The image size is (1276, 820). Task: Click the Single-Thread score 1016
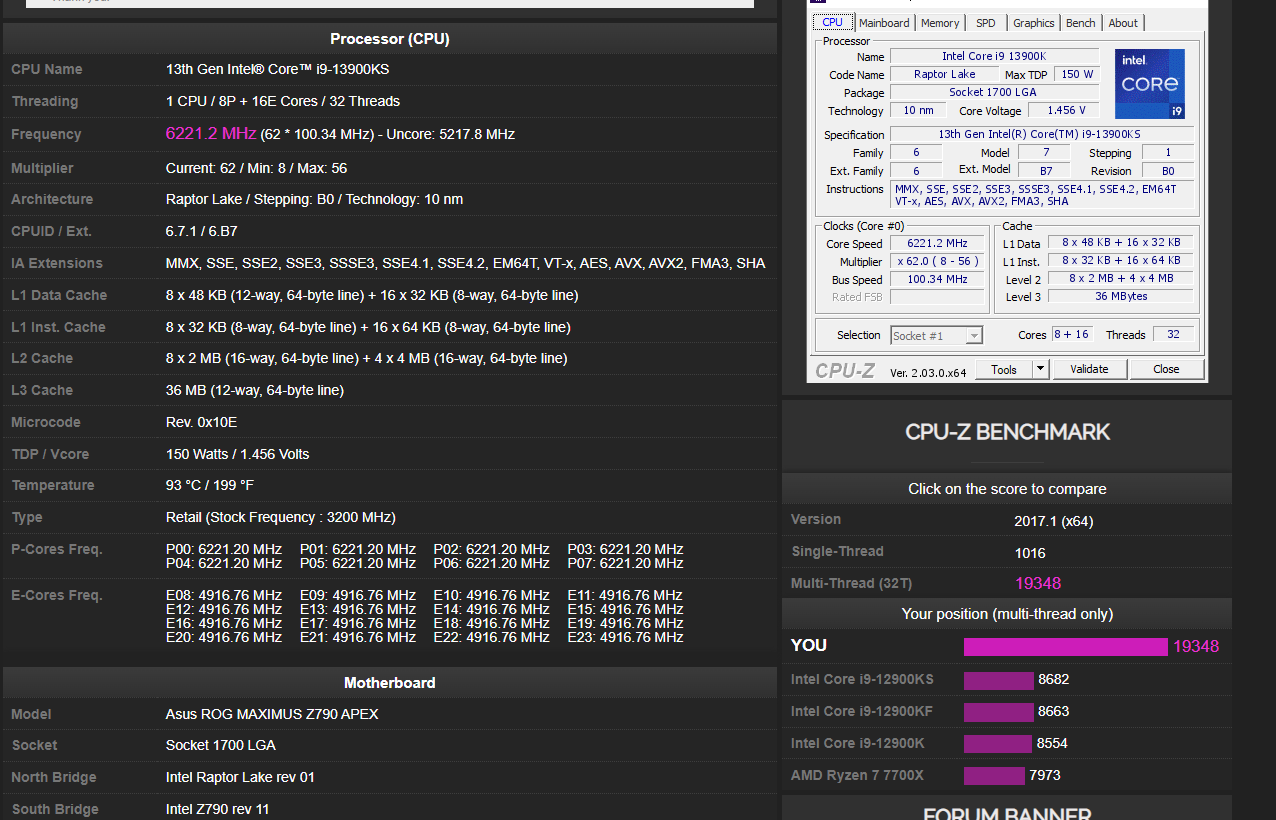click(1030, 552)
